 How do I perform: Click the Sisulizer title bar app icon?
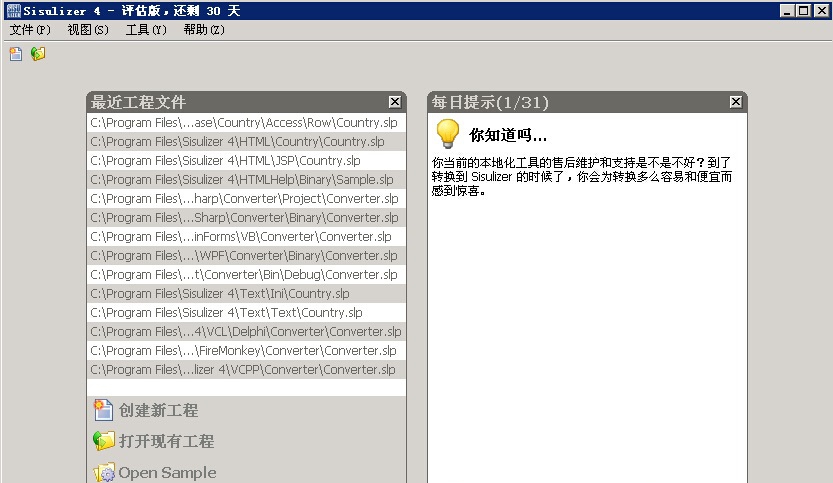click(x=13, y=10)
